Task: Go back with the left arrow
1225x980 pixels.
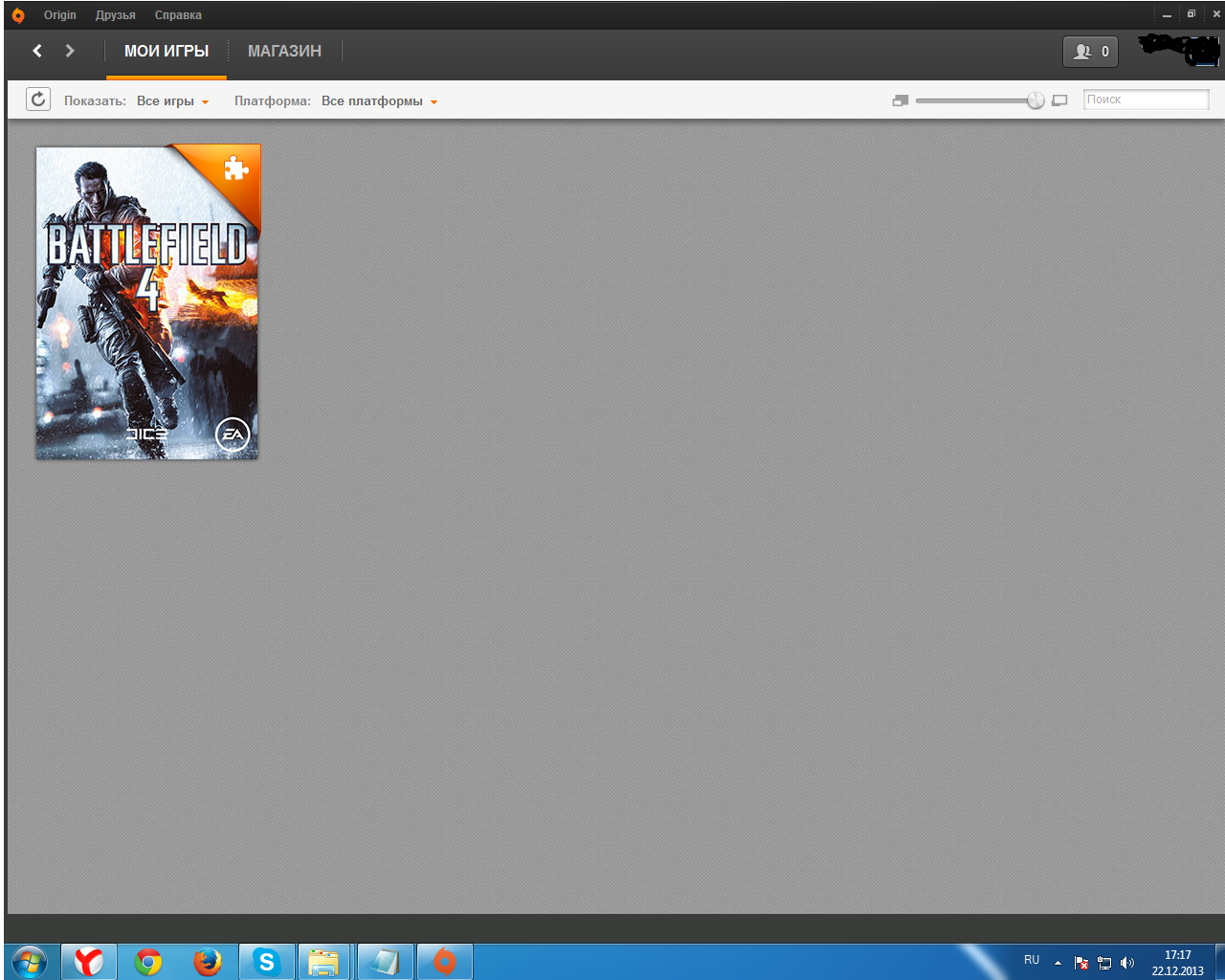Action: click(x=37, y=51)
